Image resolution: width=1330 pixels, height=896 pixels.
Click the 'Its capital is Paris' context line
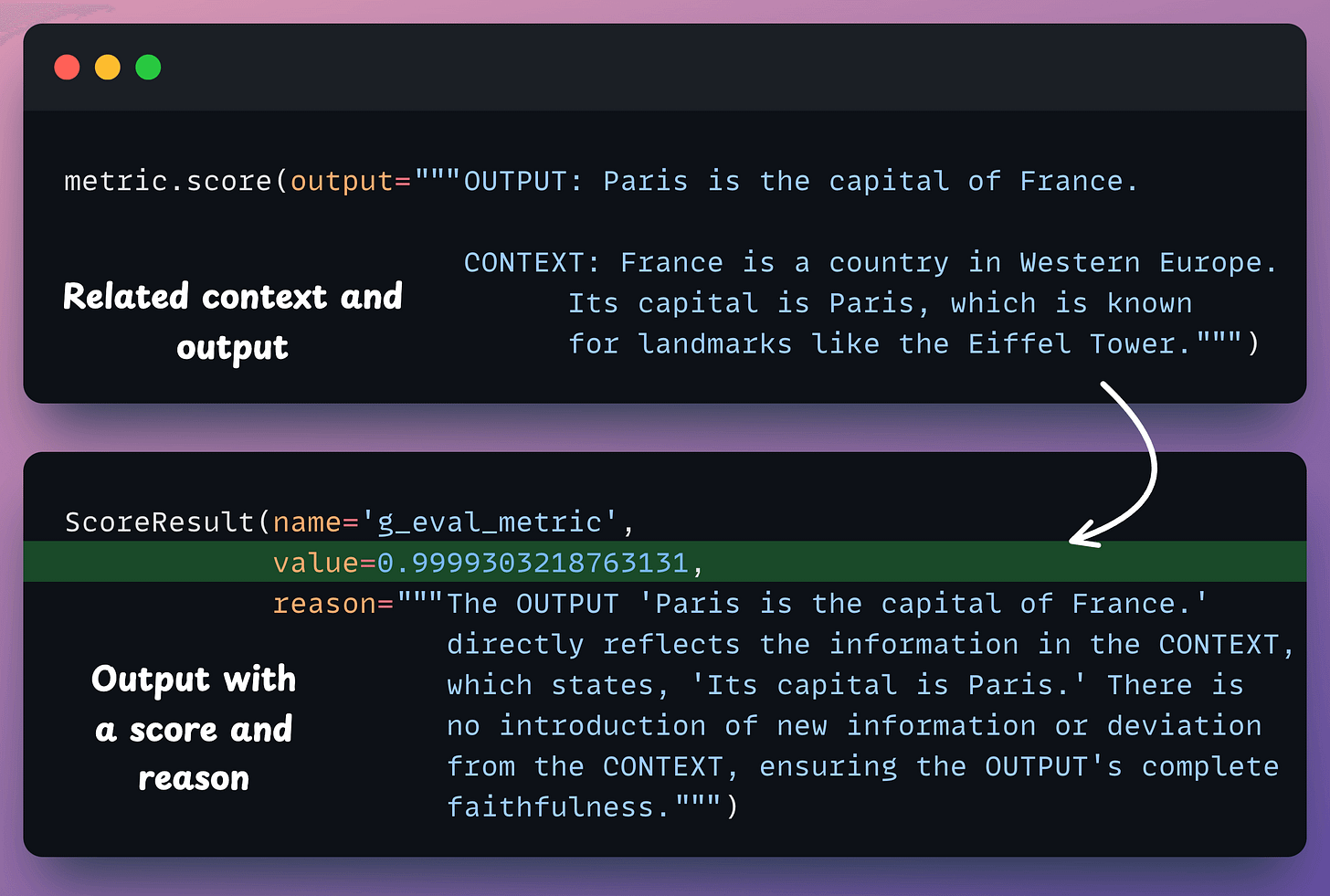point(879,303)
